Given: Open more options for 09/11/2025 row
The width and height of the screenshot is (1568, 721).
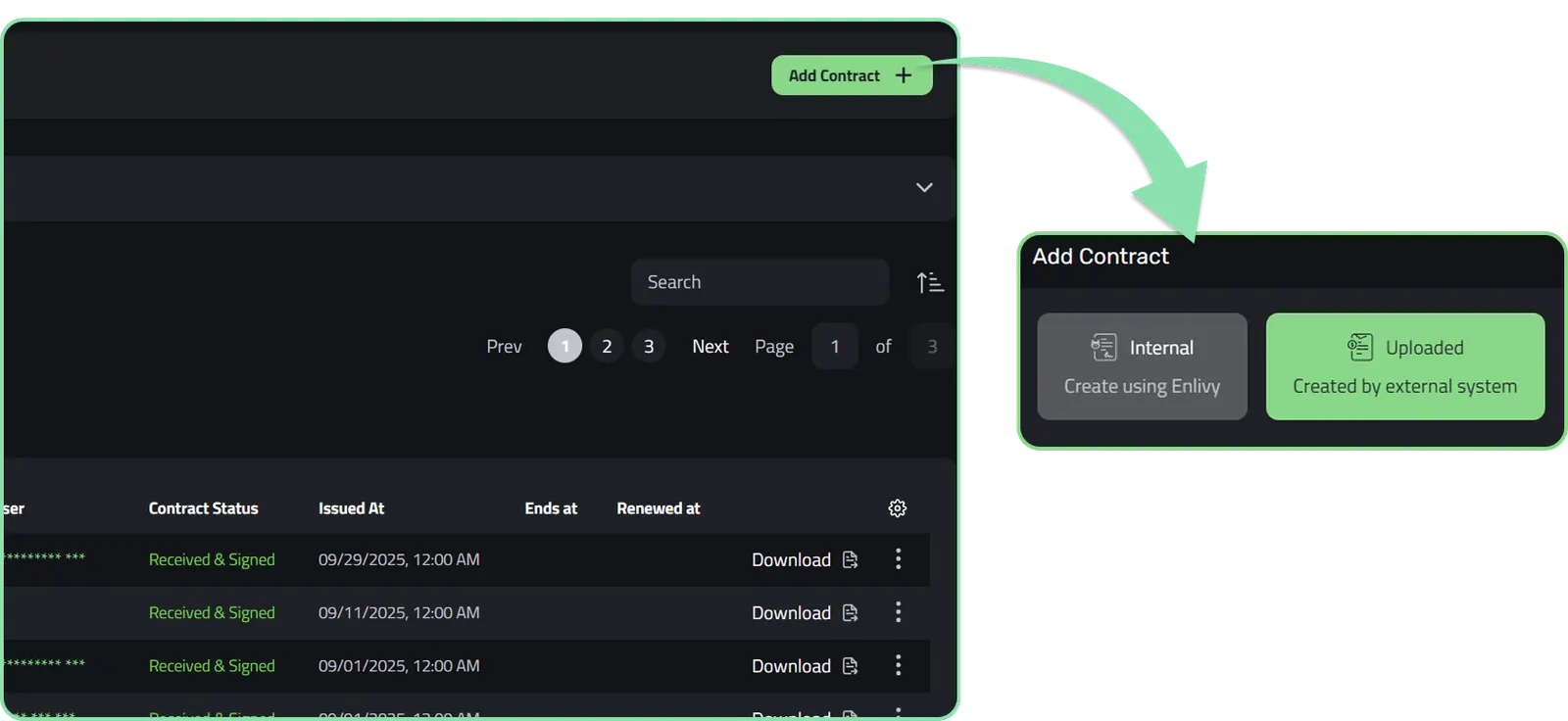Looking at the screenshot, I should point(898,612).
